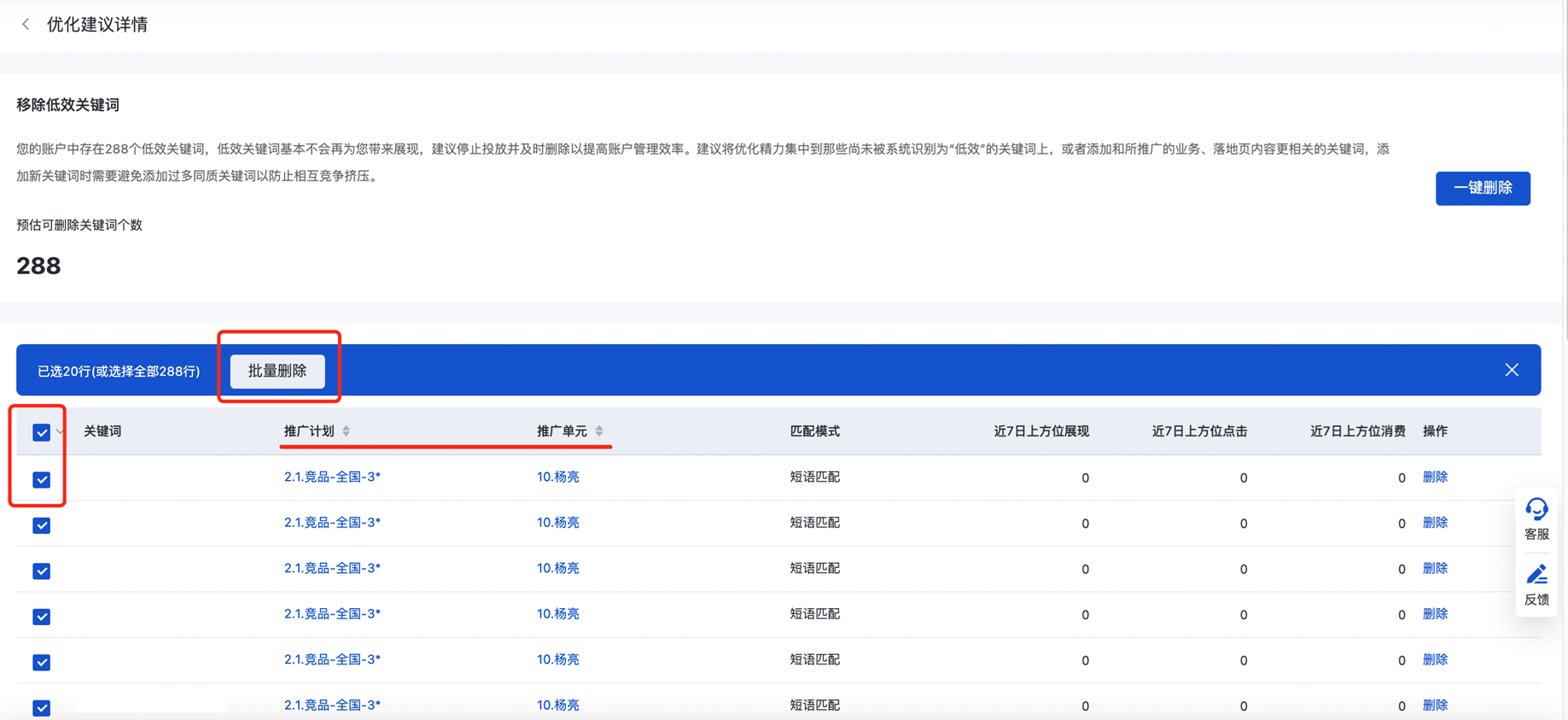Open 反馈 feedback pencil icon
The height and width of the screenshot is (720, 1568).
pyautogui.click(x=1536, y=575)
